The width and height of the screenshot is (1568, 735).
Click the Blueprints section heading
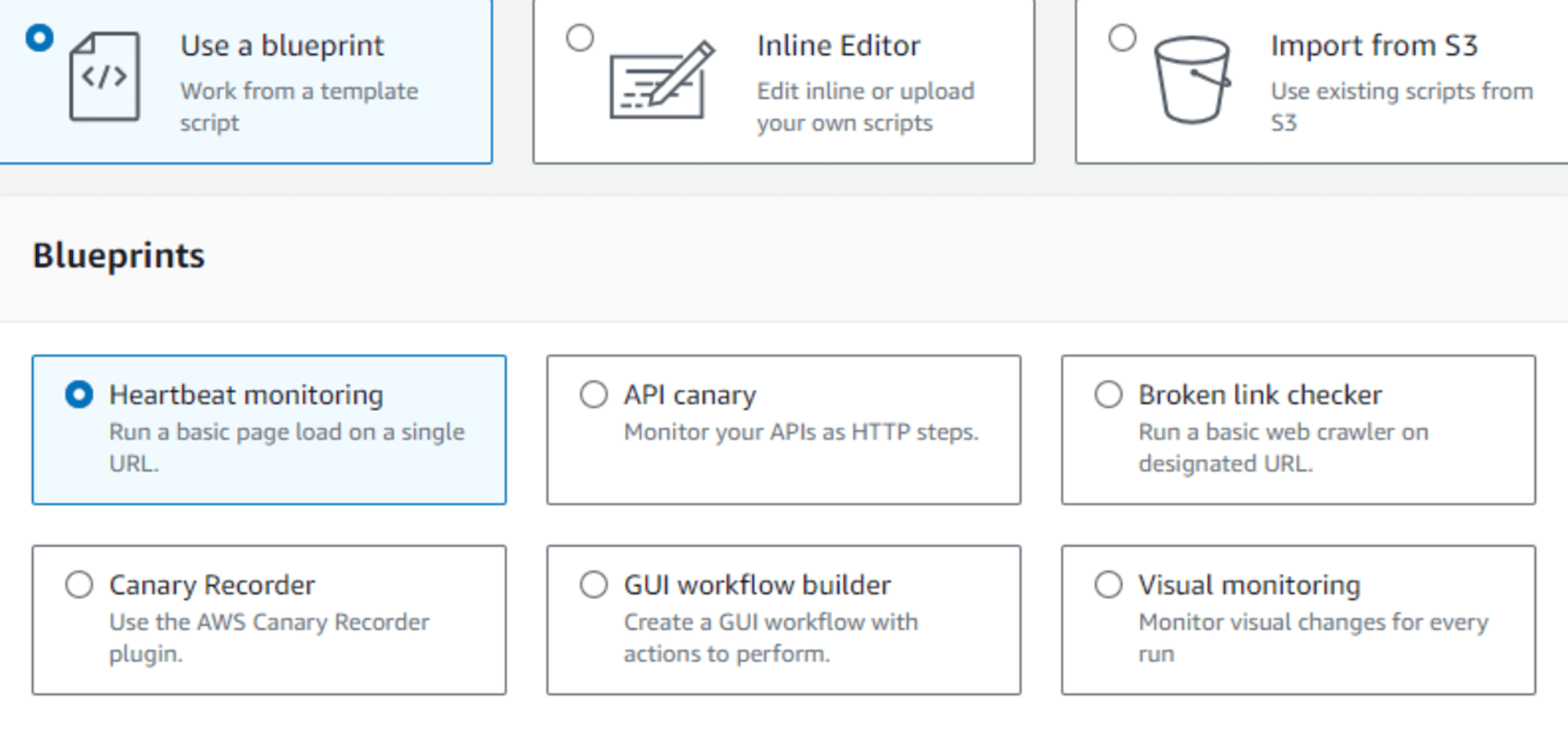[x=118, y=256]
